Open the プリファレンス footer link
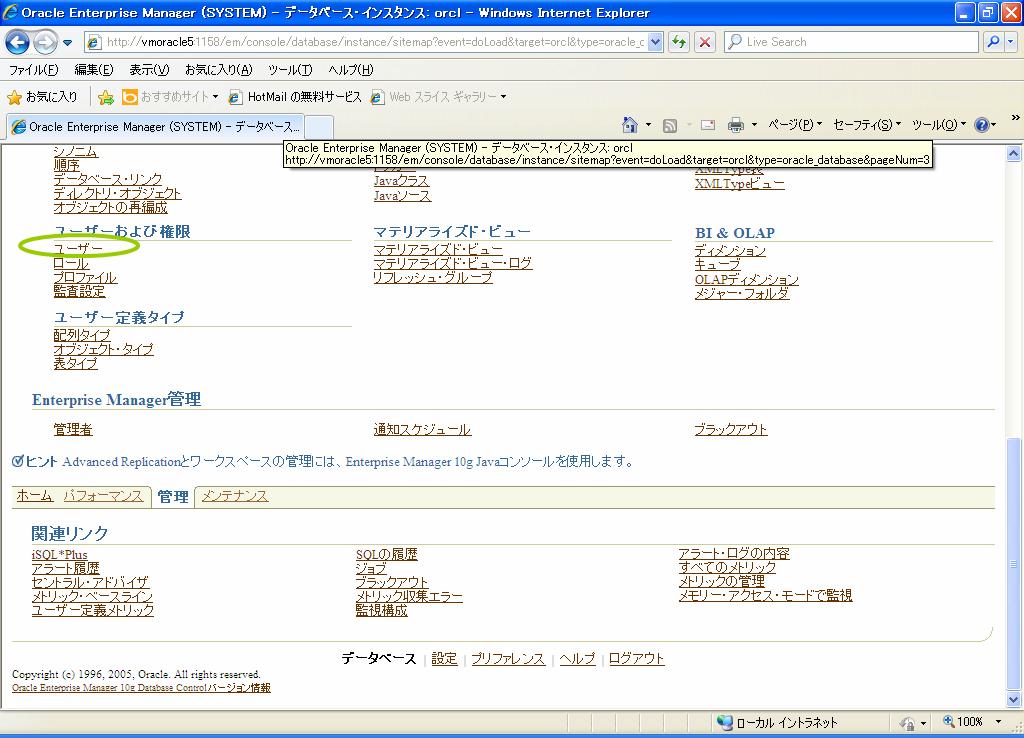This screenshot has width=1024, height=738. [507, 659]
